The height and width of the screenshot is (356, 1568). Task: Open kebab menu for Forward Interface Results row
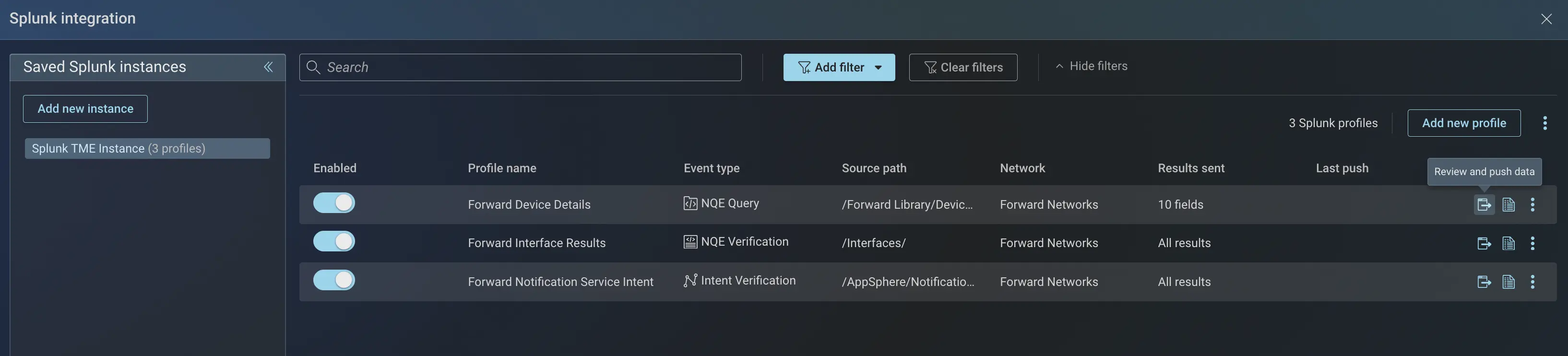coord(1532,243)
